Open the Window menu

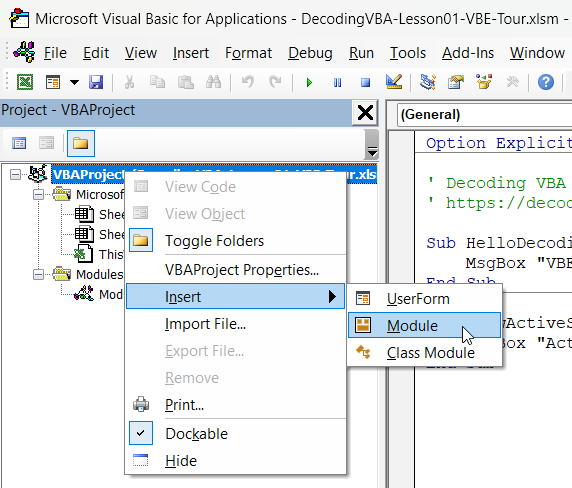coord(537,53)
